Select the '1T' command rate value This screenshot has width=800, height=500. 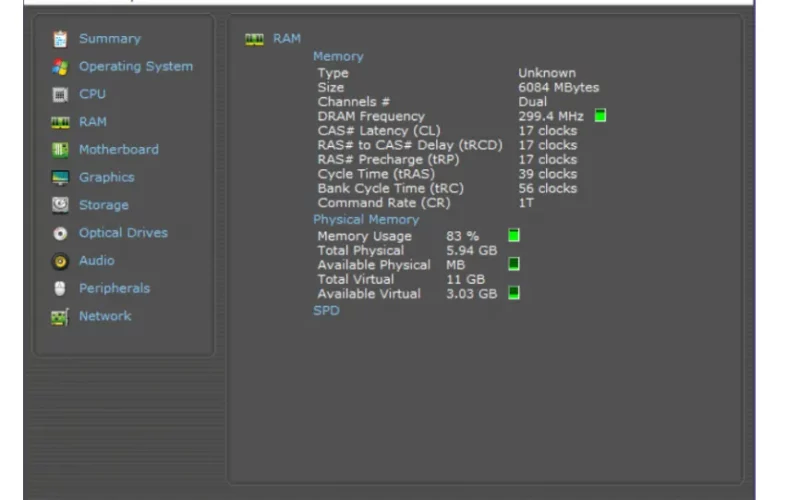(x=526, y=203)
